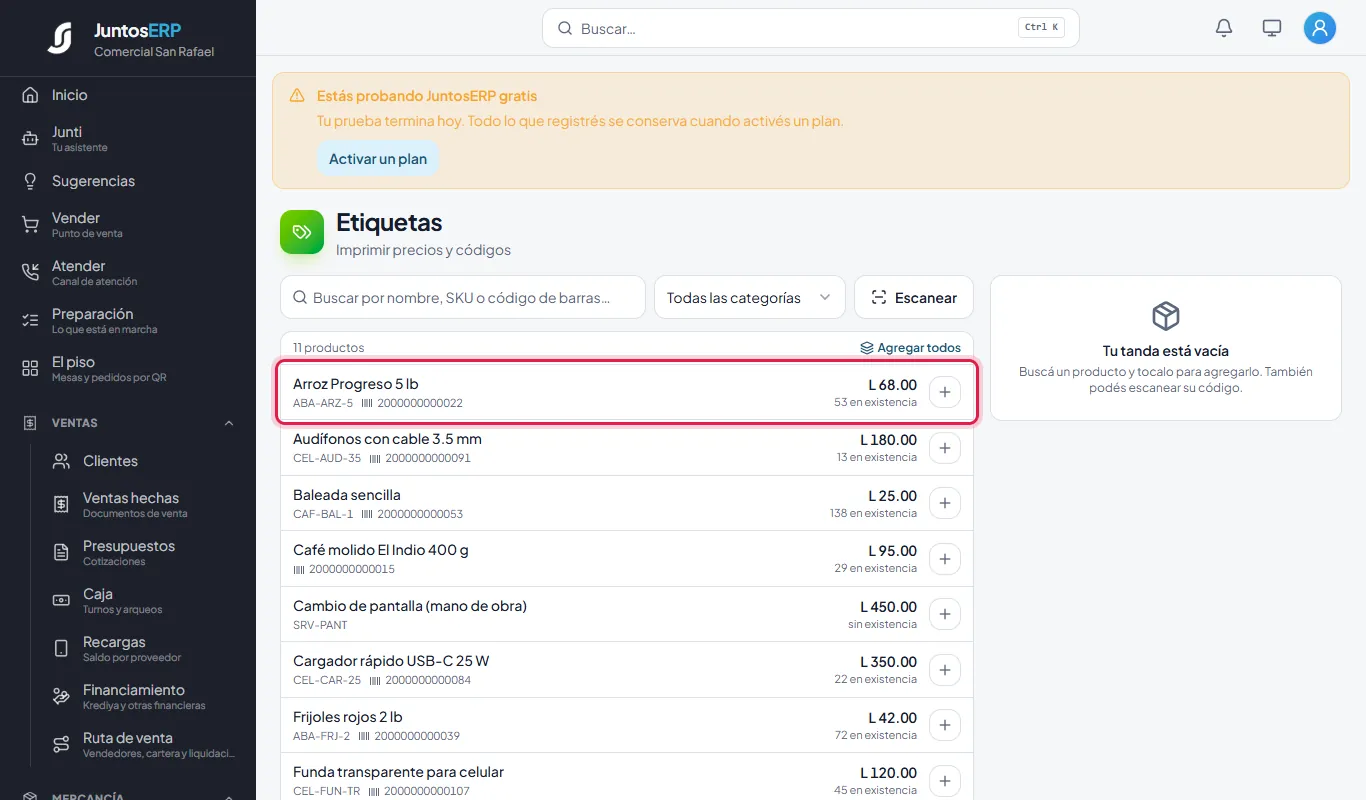Open Caja turnos y arqueos
Image resolution: width=1366 pixels, height=800 pixels.
[x=143, y=601]
